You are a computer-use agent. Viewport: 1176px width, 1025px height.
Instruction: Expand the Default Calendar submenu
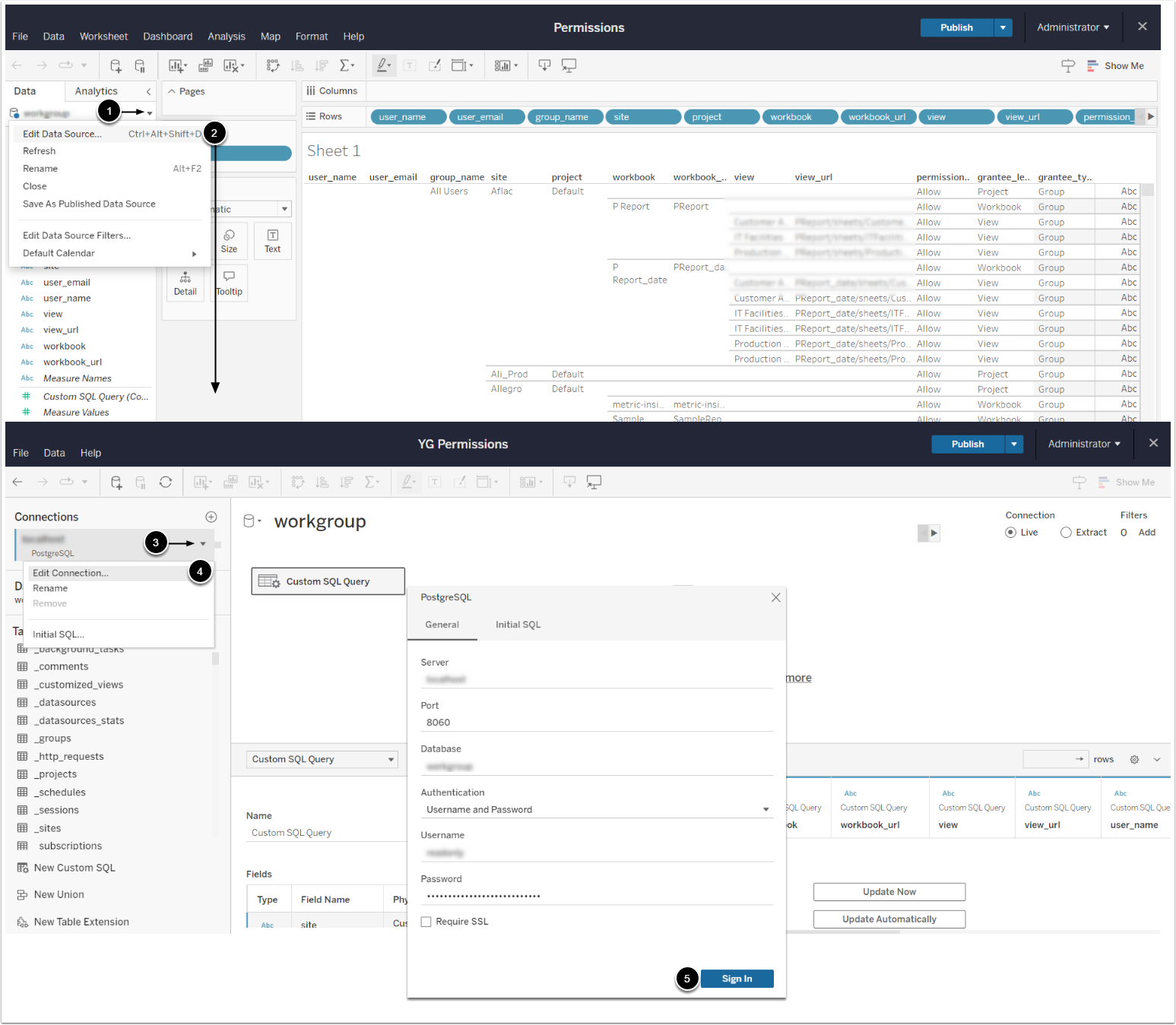109,253
